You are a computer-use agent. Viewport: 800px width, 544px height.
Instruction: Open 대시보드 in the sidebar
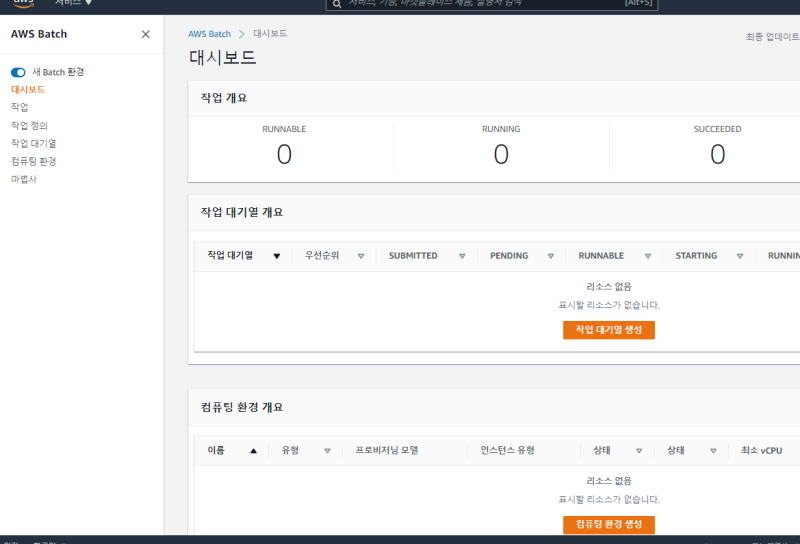pyautogui.click(x=28, y=89)
